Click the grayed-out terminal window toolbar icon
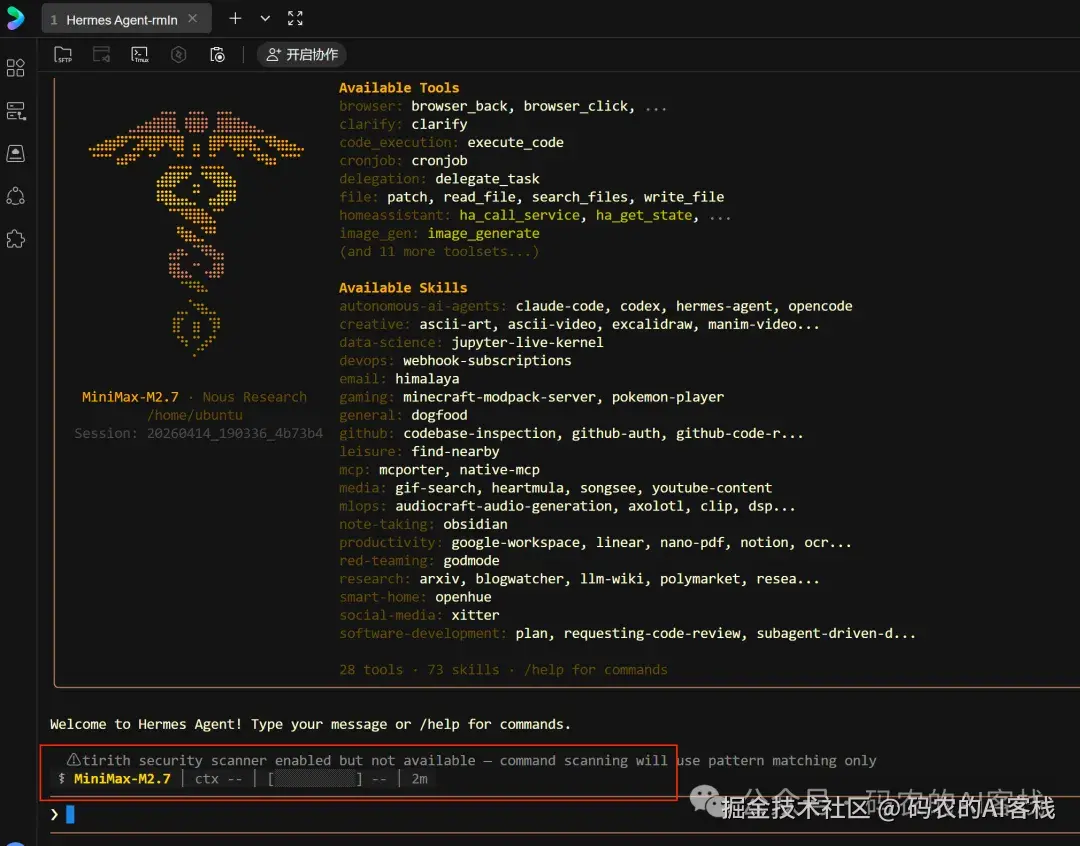The image size is (1080, 846). point(101,55)
